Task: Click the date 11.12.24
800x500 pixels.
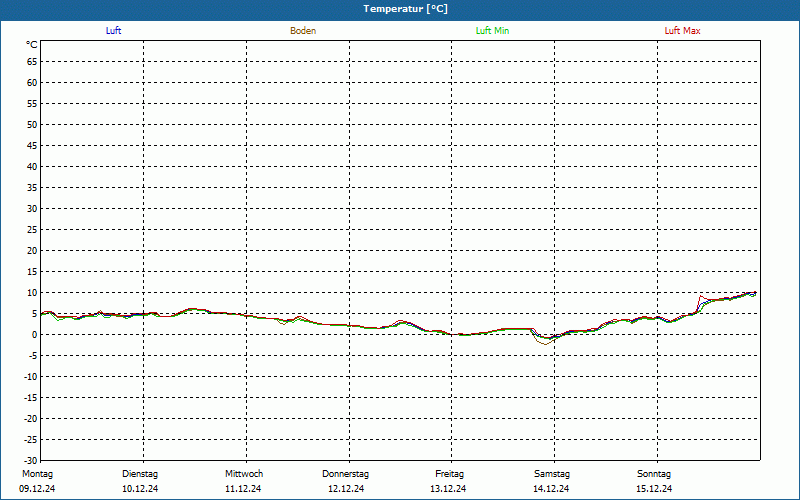Action: click(x=243, y=489)
